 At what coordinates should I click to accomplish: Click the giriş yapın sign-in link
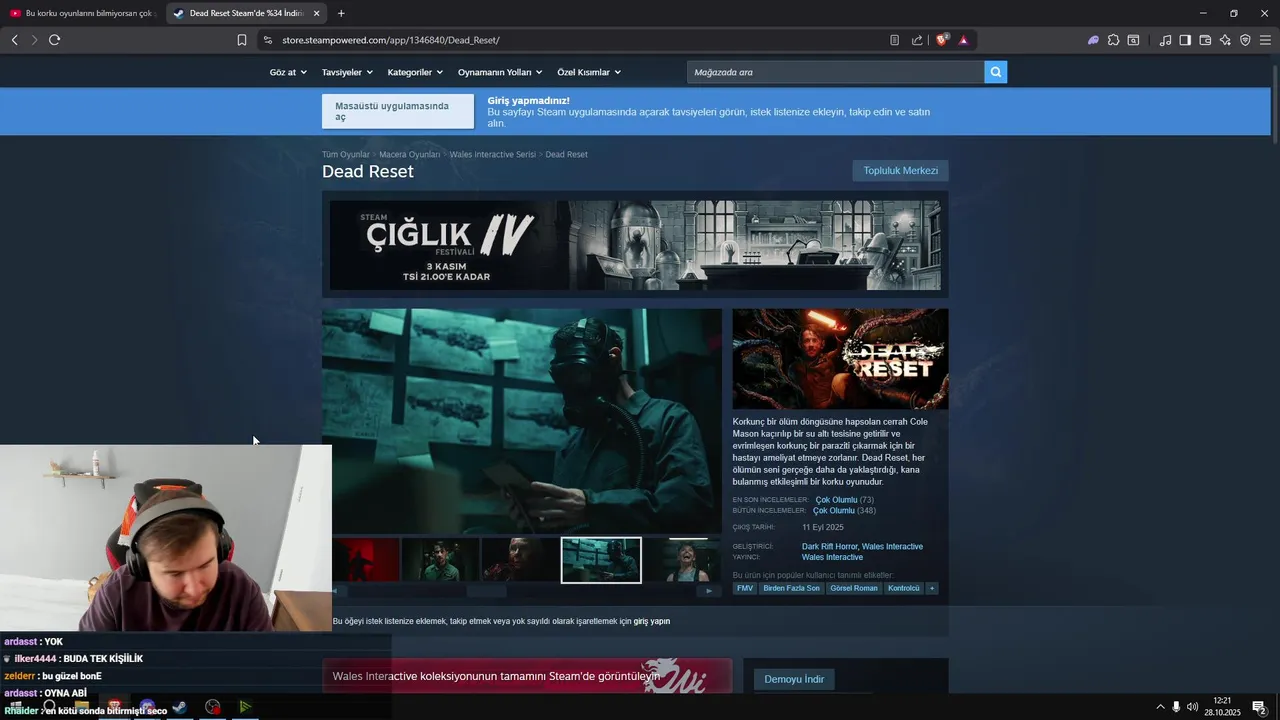[652, 622]
